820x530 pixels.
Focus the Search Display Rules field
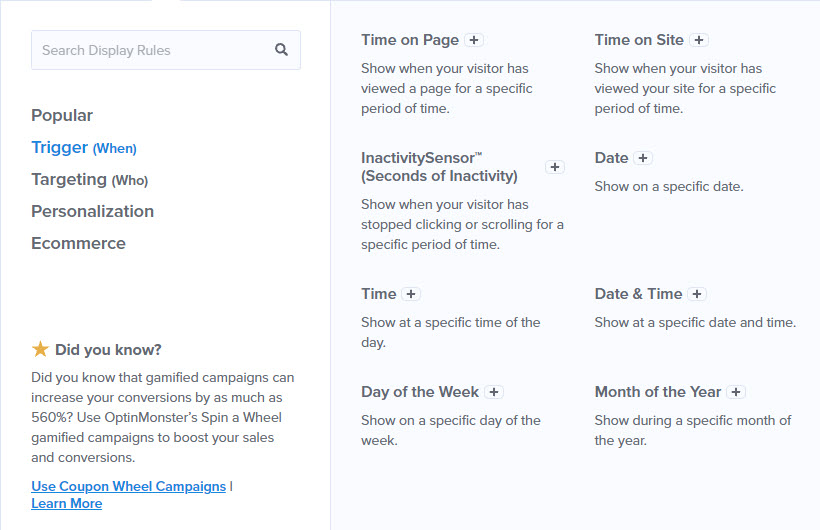166,50
